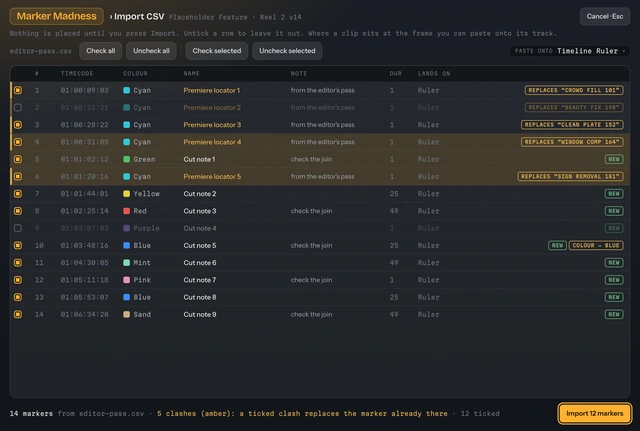
Task: Select timecode 01:01:44:01
Action: coord(84,194)
